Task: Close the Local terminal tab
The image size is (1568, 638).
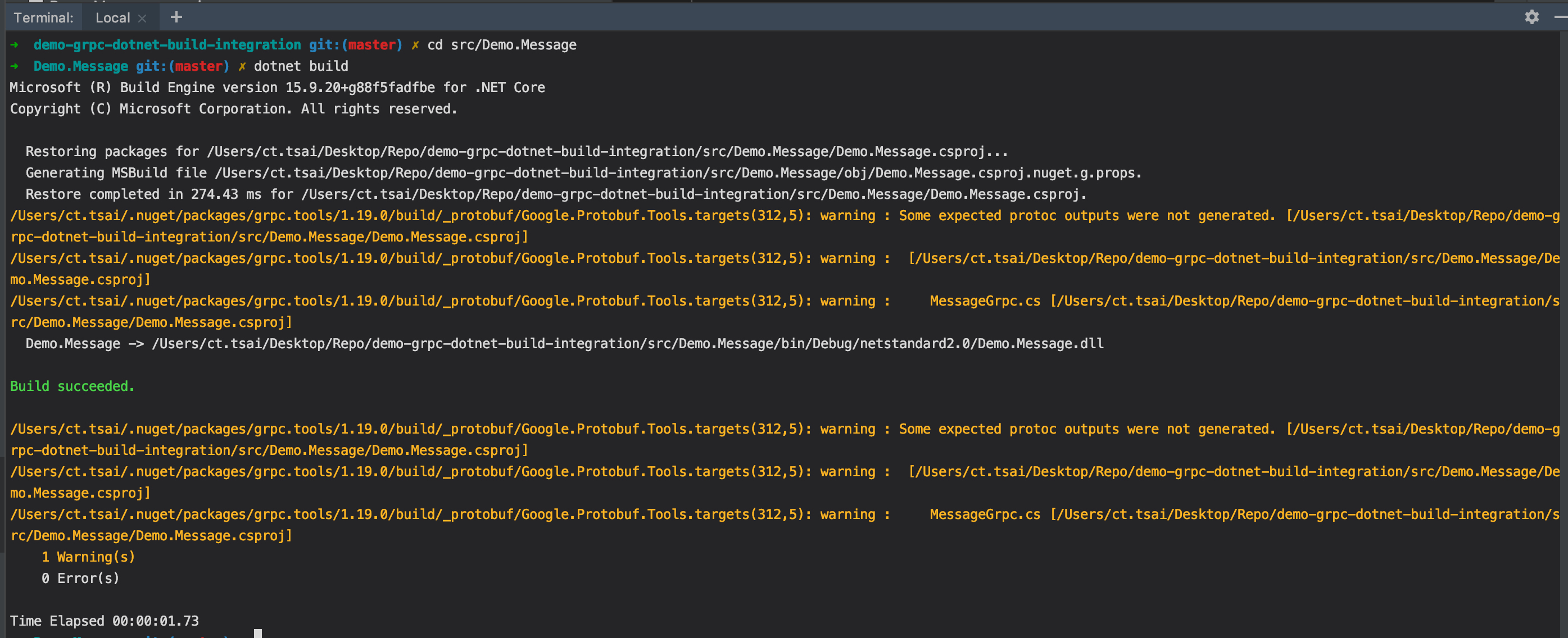Action: pos(142,18)
